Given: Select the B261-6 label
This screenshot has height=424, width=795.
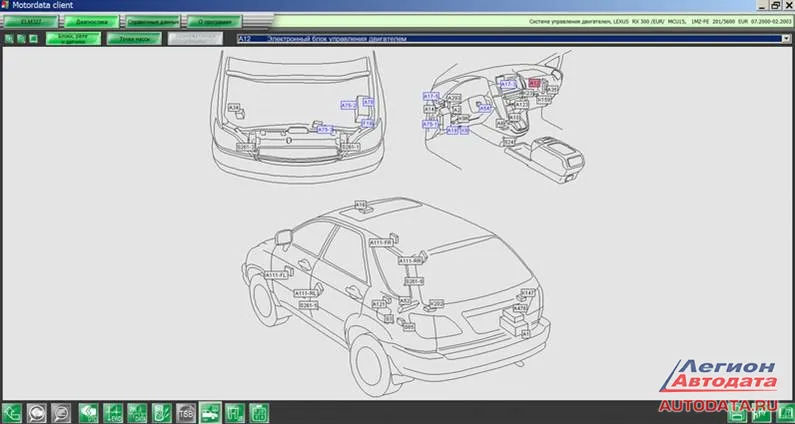Looking at the screenshot, I should (414, 281).
